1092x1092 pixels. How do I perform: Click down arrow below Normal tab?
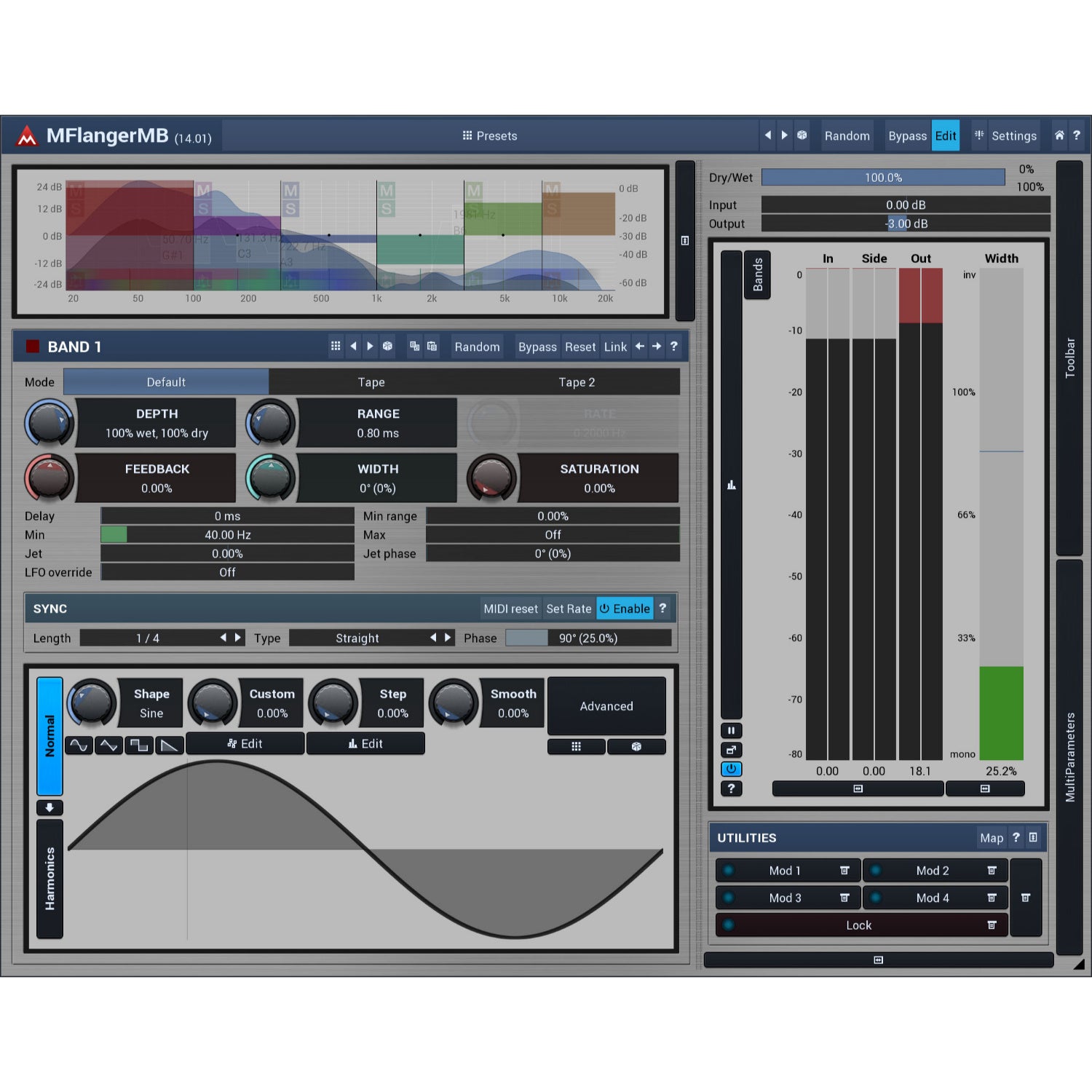(x=50, y=807)
